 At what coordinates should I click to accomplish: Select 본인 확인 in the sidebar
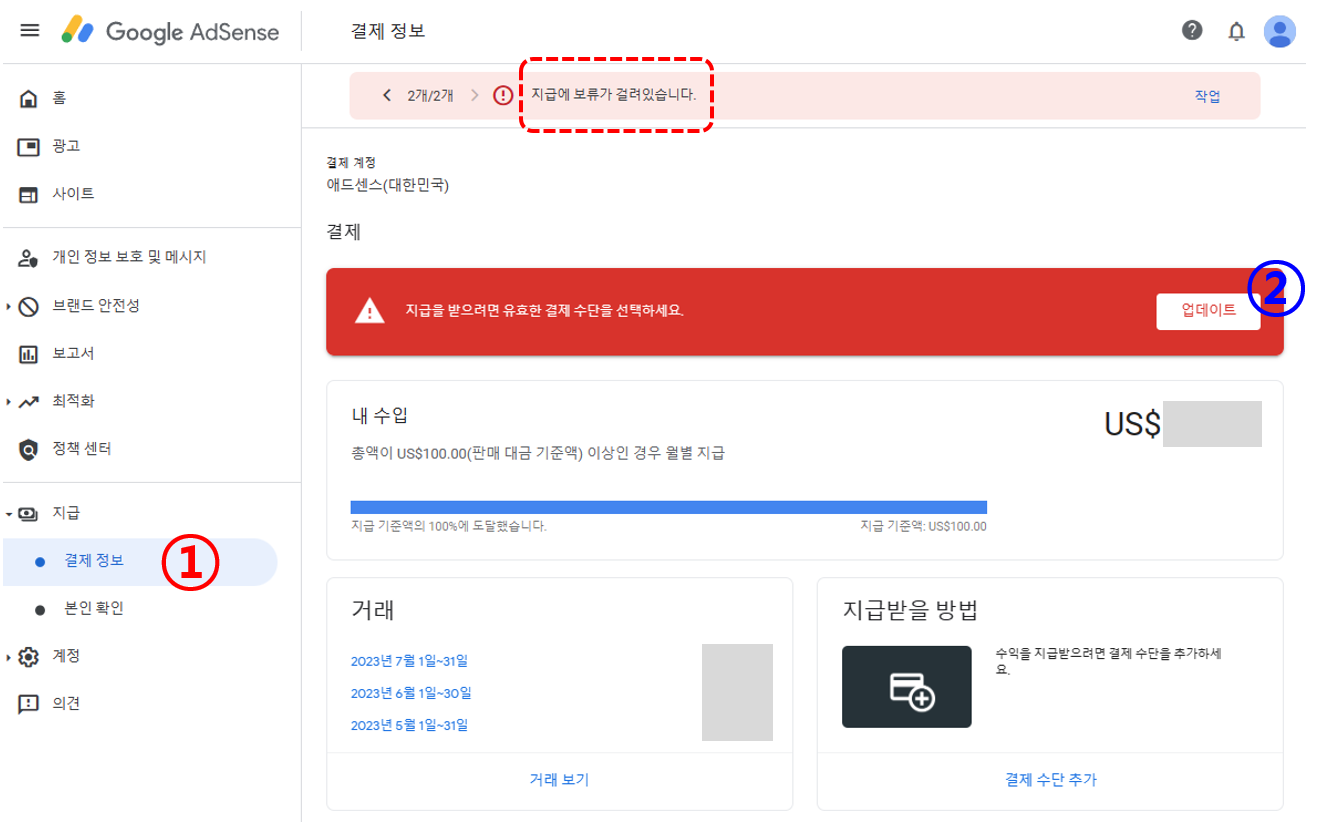[x=93, y=608]
